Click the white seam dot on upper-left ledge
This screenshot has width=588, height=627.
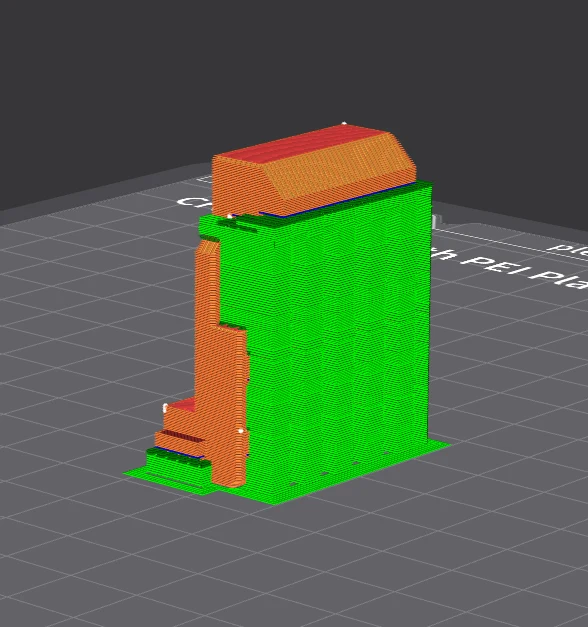pos(230,216)
